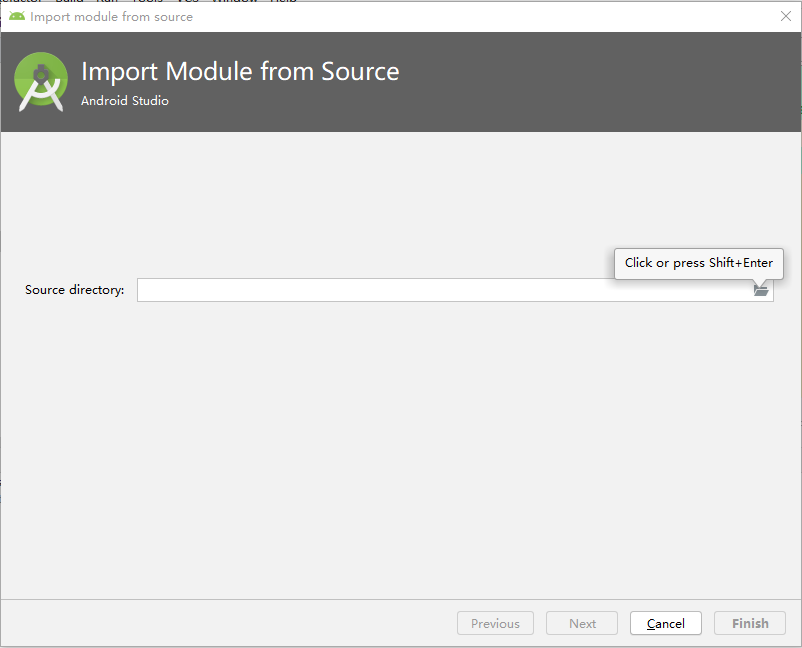Click the 'Click or press Shift+Enter' tooltip

(x=698, y=263)
